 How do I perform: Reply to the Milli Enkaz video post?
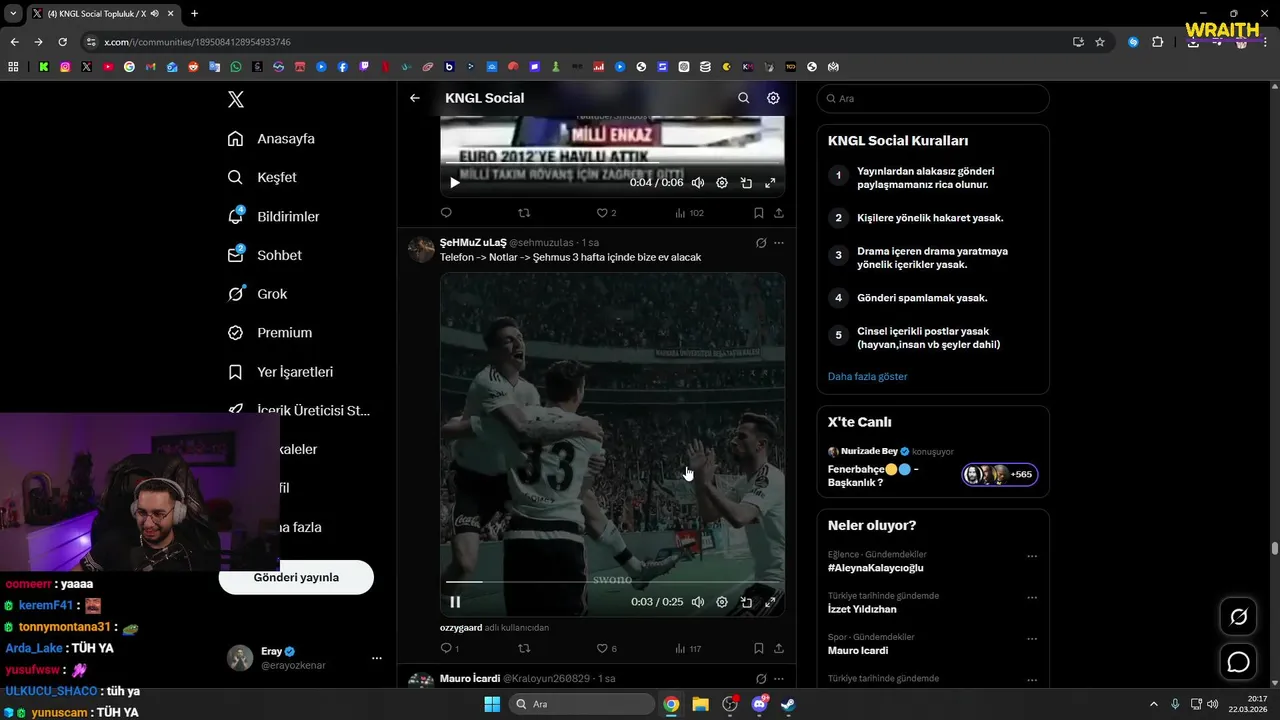(446, 213)
